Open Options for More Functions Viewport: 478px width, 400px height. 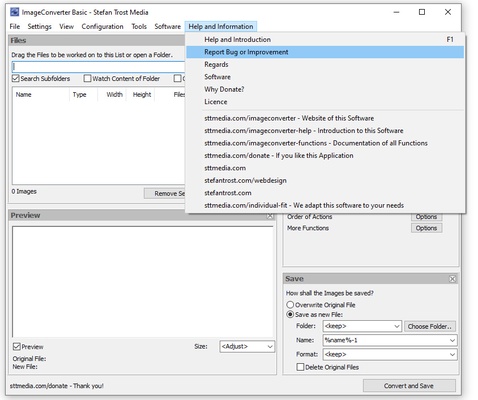pos(426,228)
